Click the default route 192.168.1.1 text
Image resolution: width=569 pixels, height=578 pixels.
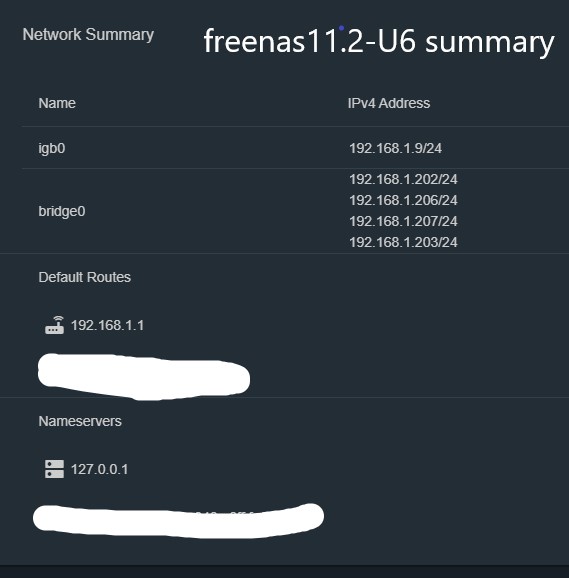point(107,325)
